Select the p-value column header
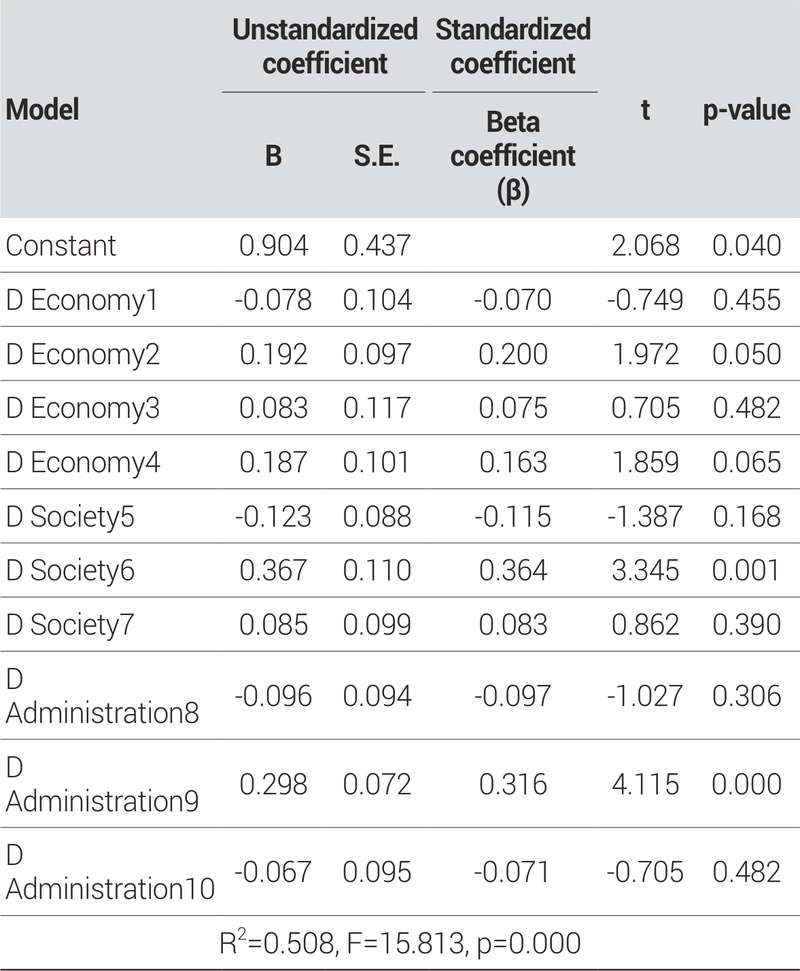This screenshot has height=971, width=800. [745, 109]
